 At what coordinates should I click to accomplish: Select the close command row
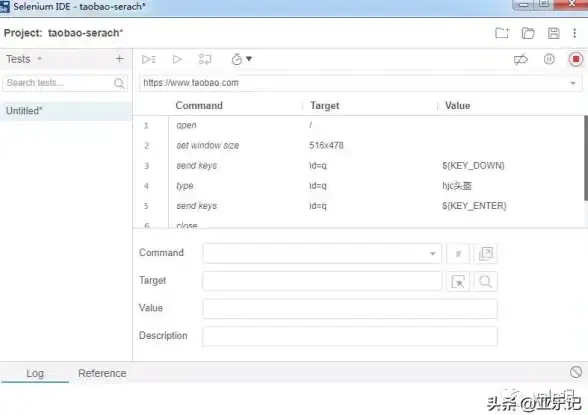tap(358, 223)
